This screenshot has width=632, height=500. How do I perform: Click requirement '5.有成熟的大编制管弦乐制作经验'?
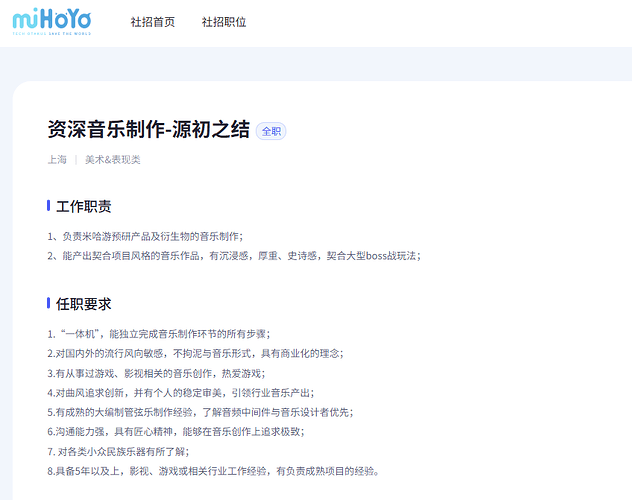click(x=200, y=412)
